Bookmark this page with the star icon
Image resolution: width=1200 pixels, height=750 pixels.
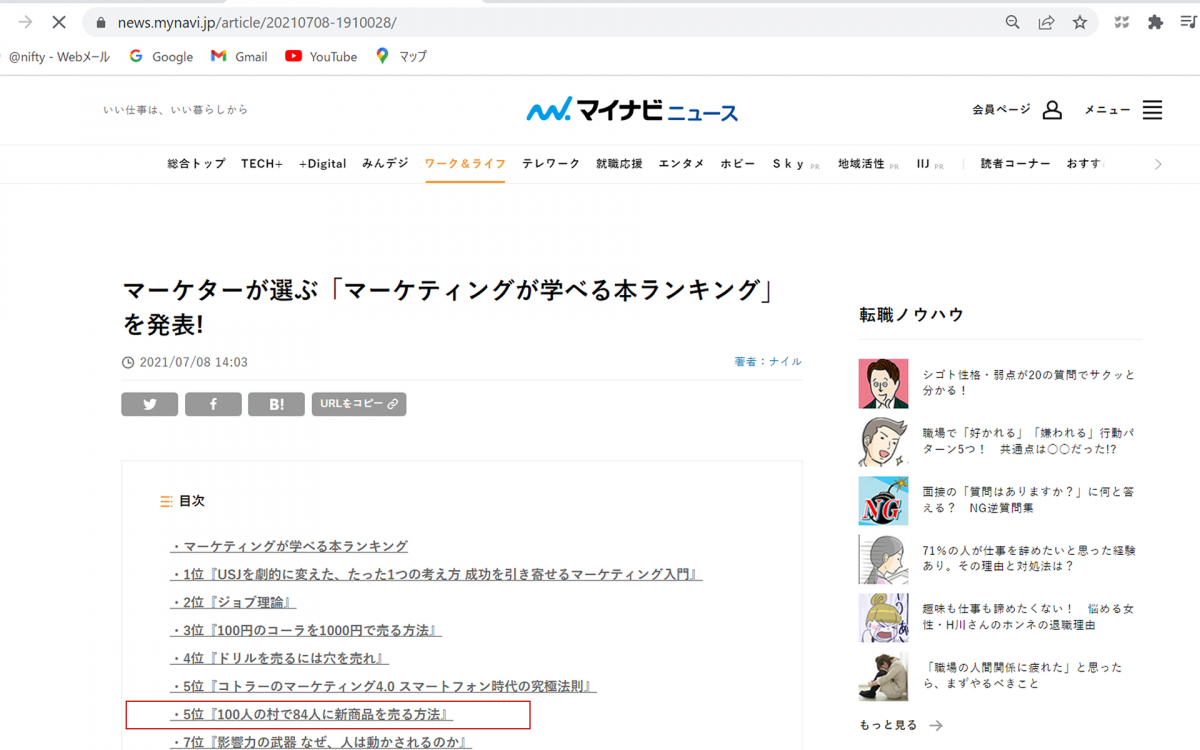tap(1080, 22)
